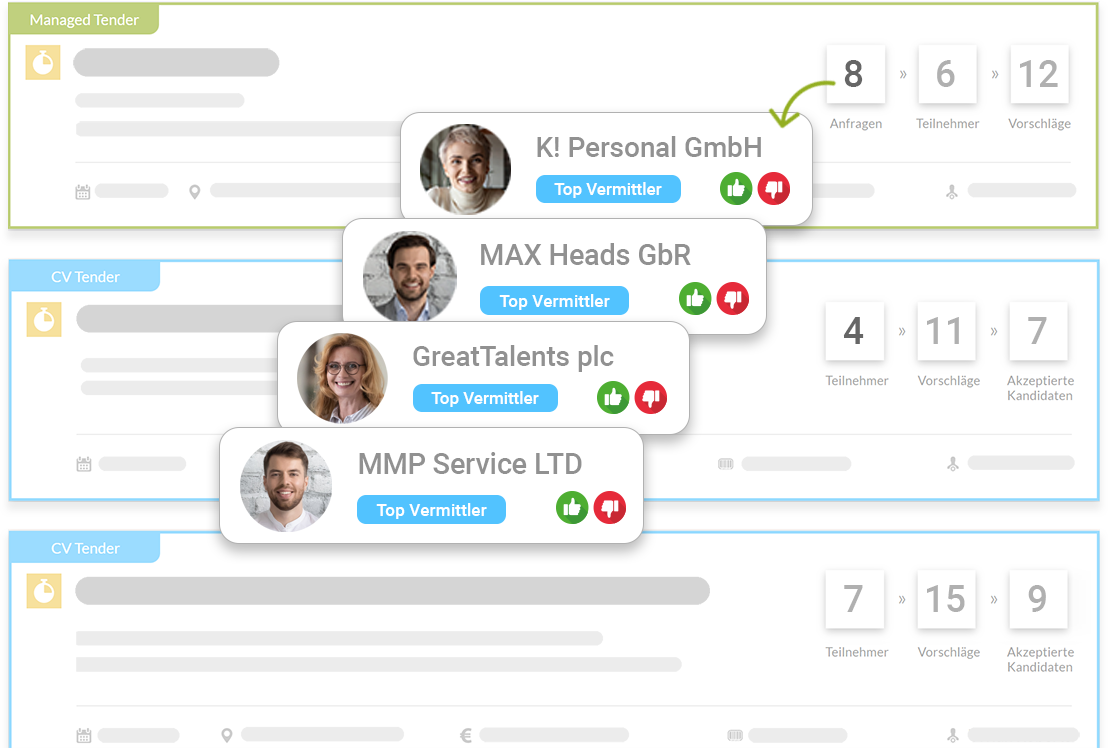
Task: Click thumbs up for K! Personal GmbH
Action: pyautogui.click(x=736, y=188)
